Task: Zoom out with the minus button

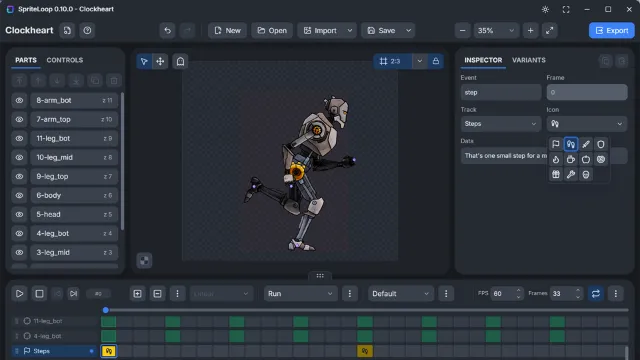Action: [462, 31]
